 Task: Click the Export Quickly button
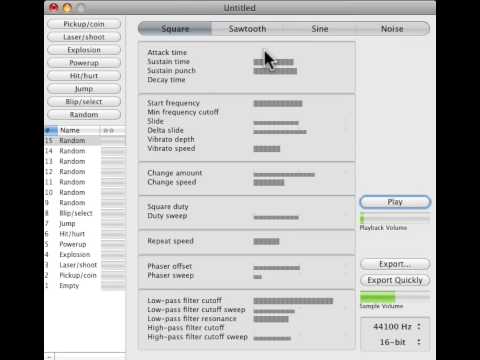pos(395,280)
